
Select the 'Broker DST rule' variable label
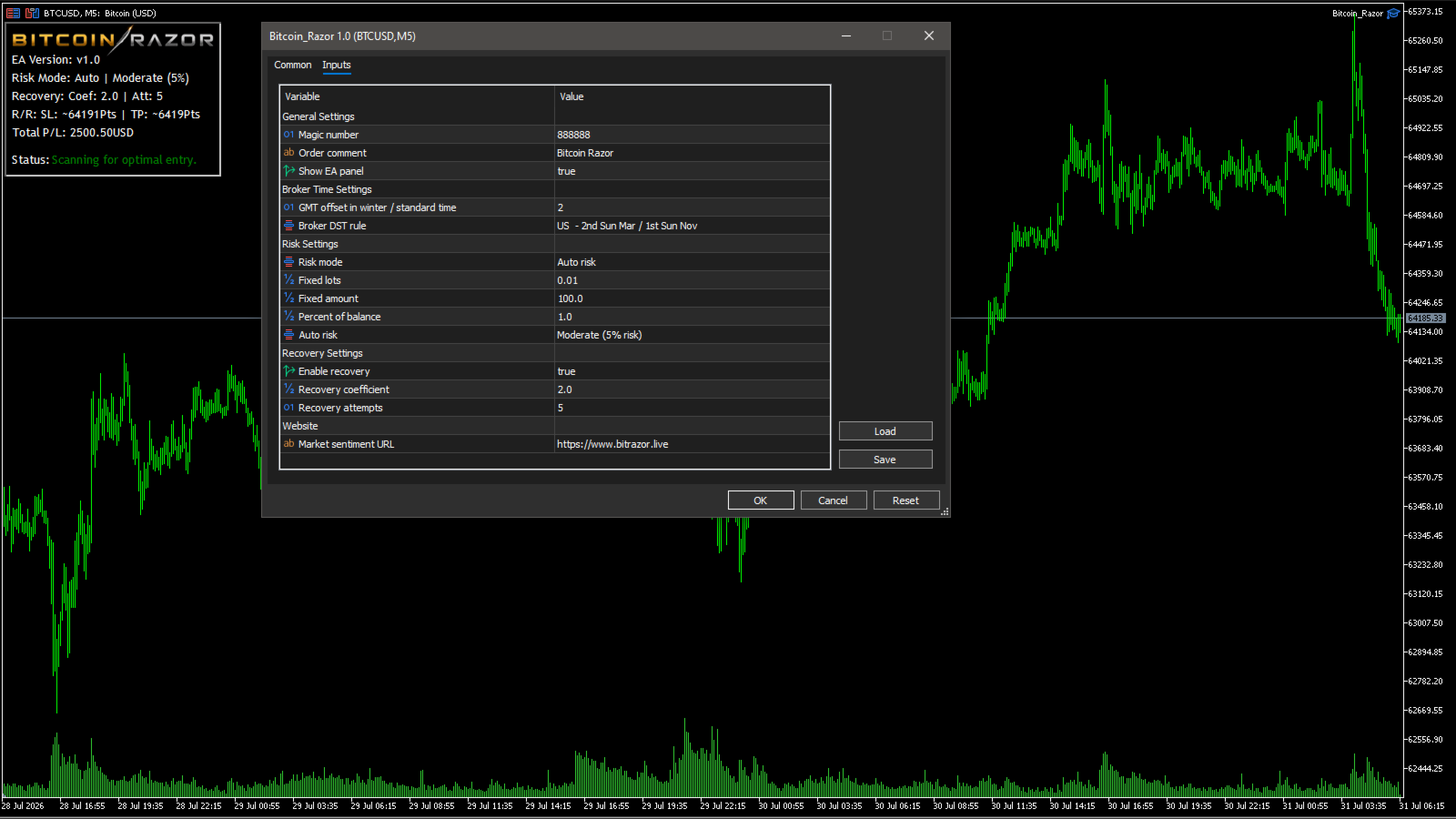[x=332, y=226]
